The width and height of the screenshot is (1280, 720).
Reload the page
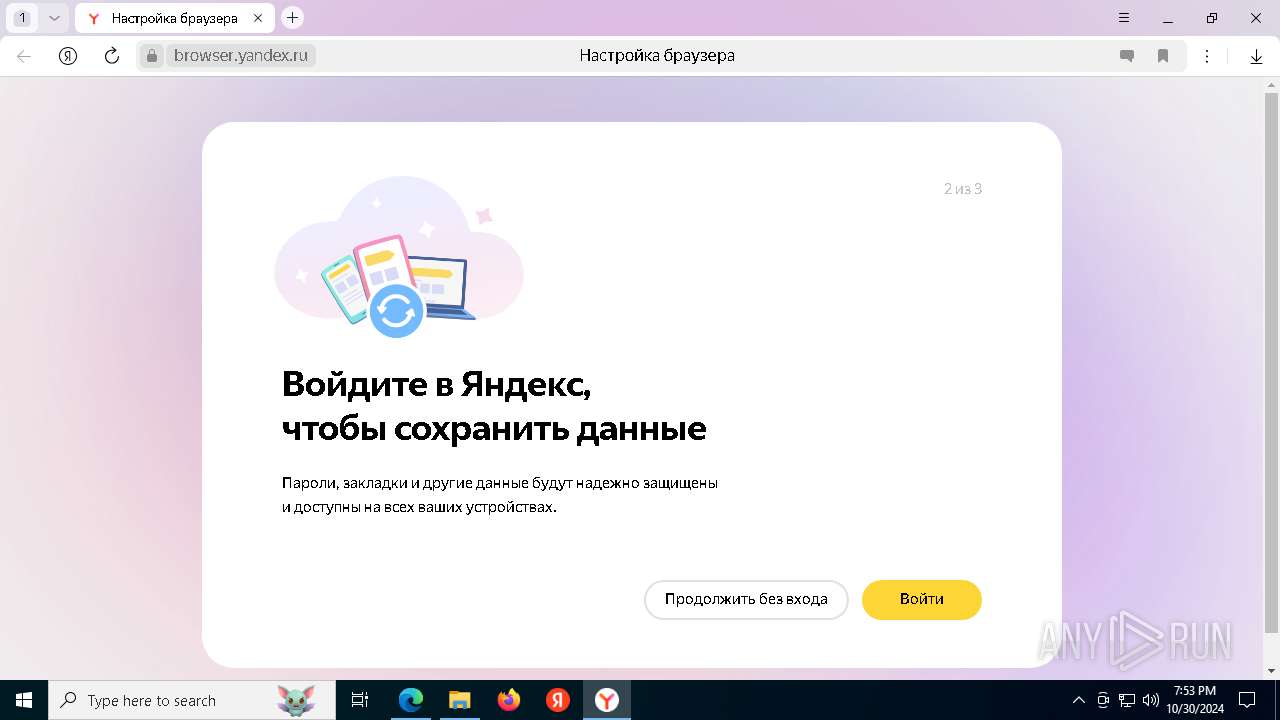pos(112,56)
